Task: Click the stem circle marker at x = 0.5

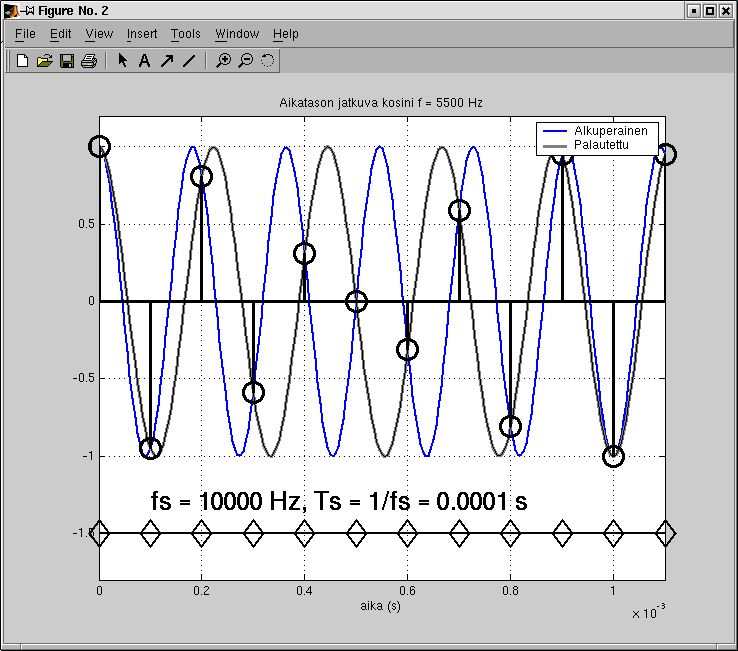Action: coord(356,301)
